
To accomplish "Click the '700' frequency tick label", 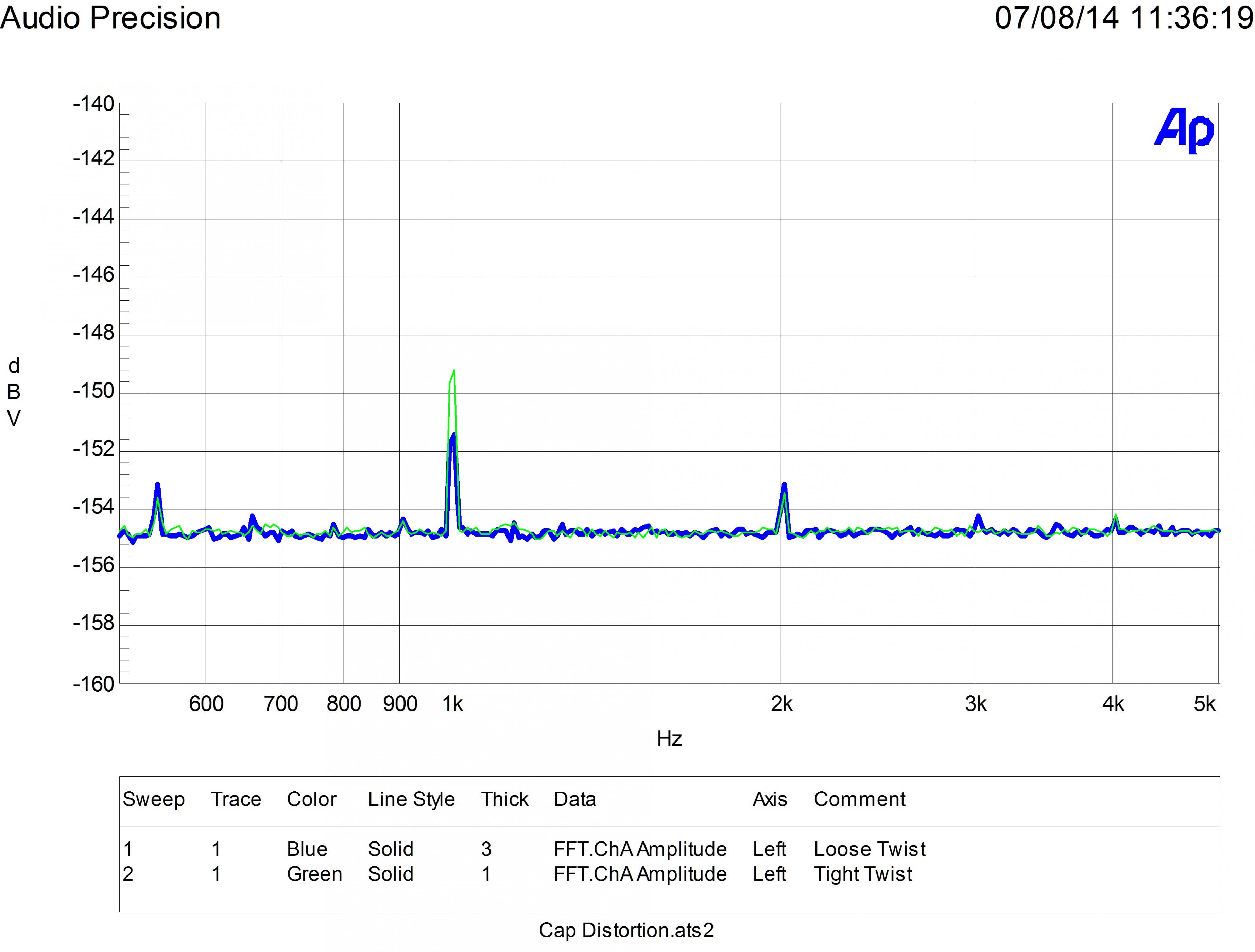I will click(281, 704).
